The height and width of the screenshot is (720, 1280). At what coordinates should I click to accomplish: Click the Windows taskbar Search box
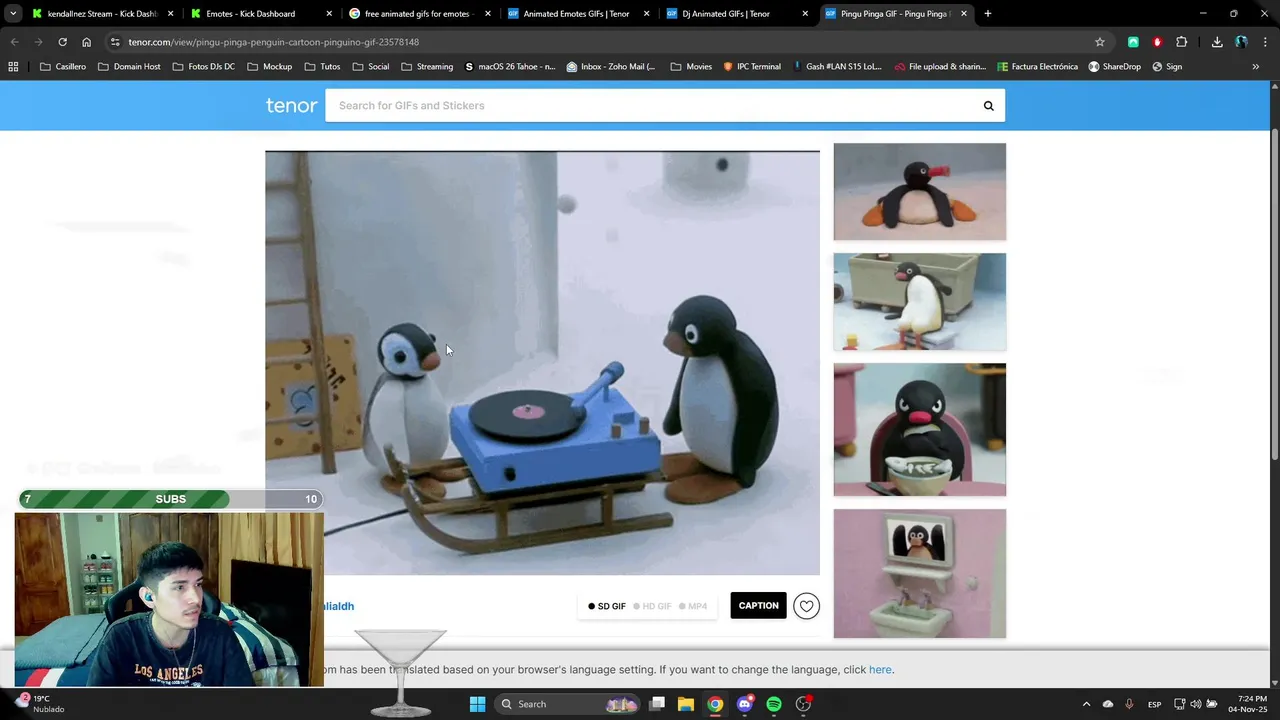(x=567, y=704)
